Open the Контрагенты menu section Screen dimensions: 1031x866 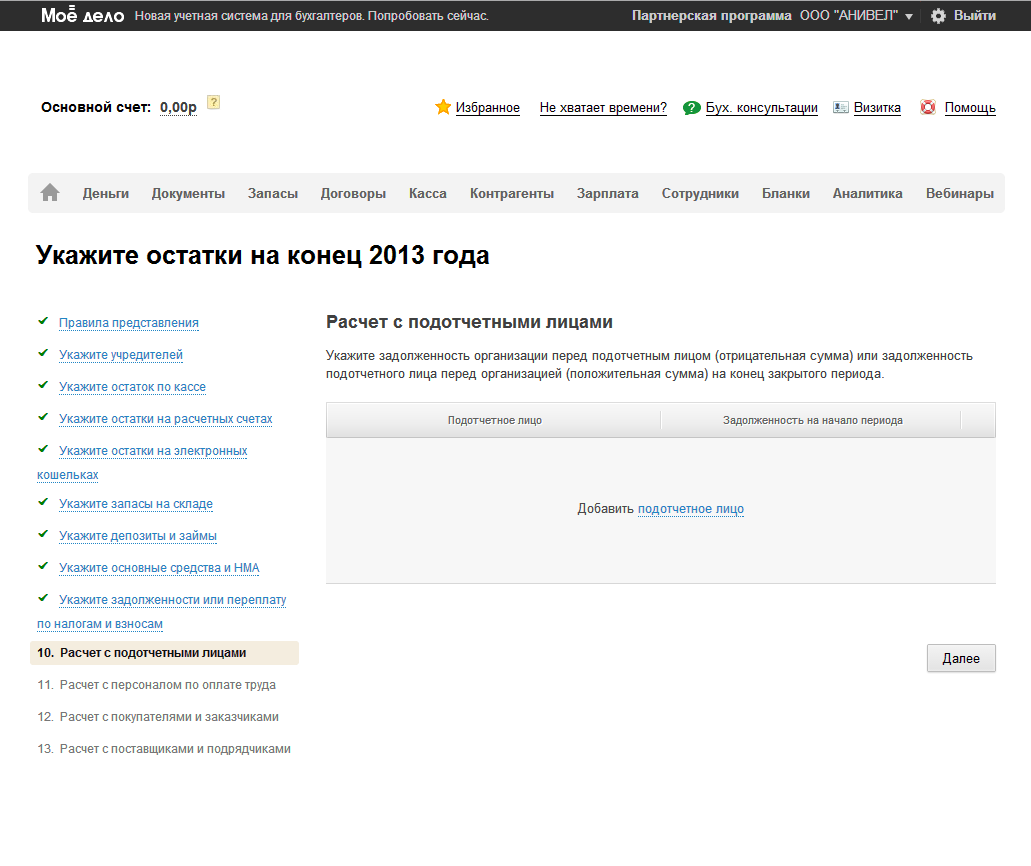pos(511,194)
